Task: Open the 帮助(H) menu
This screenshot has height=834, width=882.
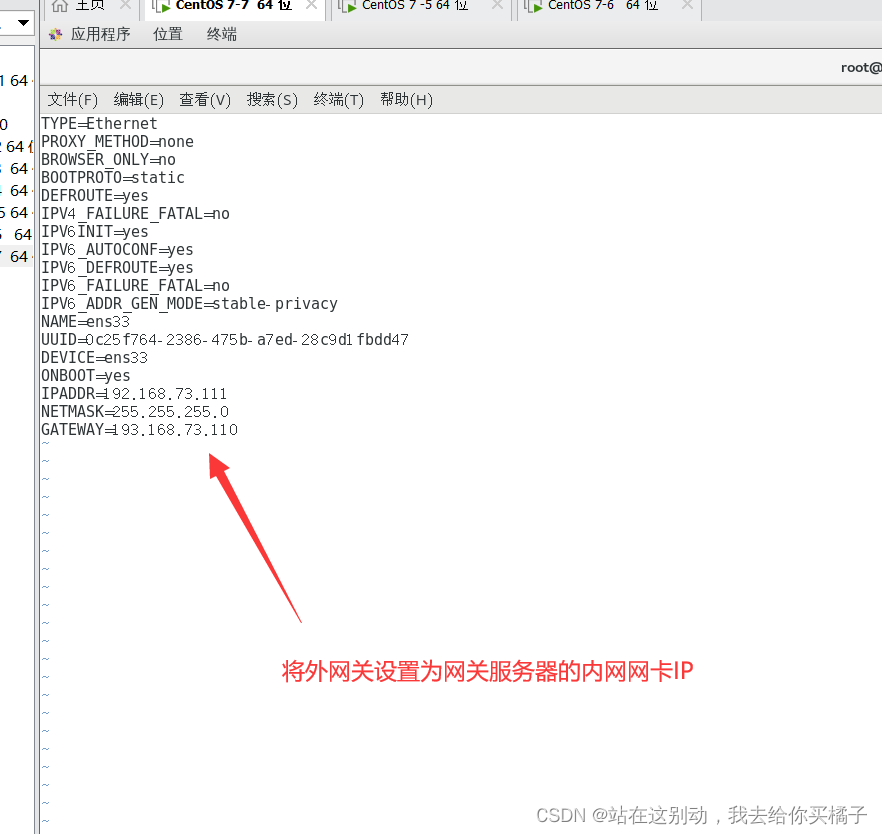Action: (x=406, y=100)
